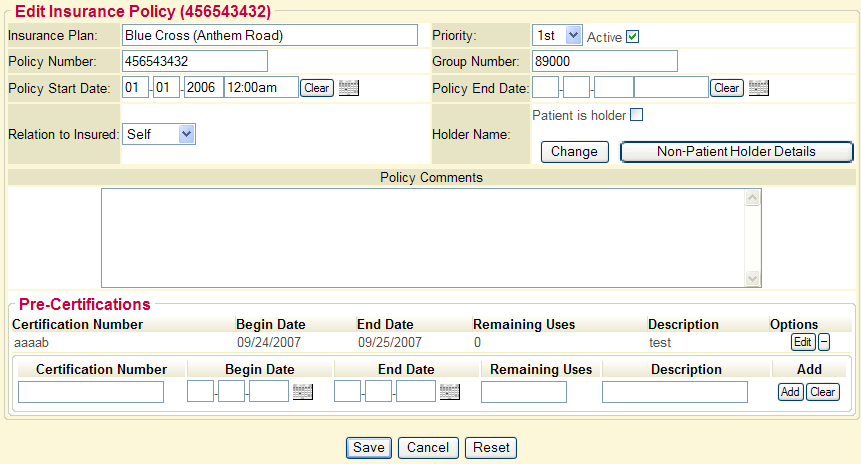Open calendar for pre-certification Begin Date

coord(302,392)
